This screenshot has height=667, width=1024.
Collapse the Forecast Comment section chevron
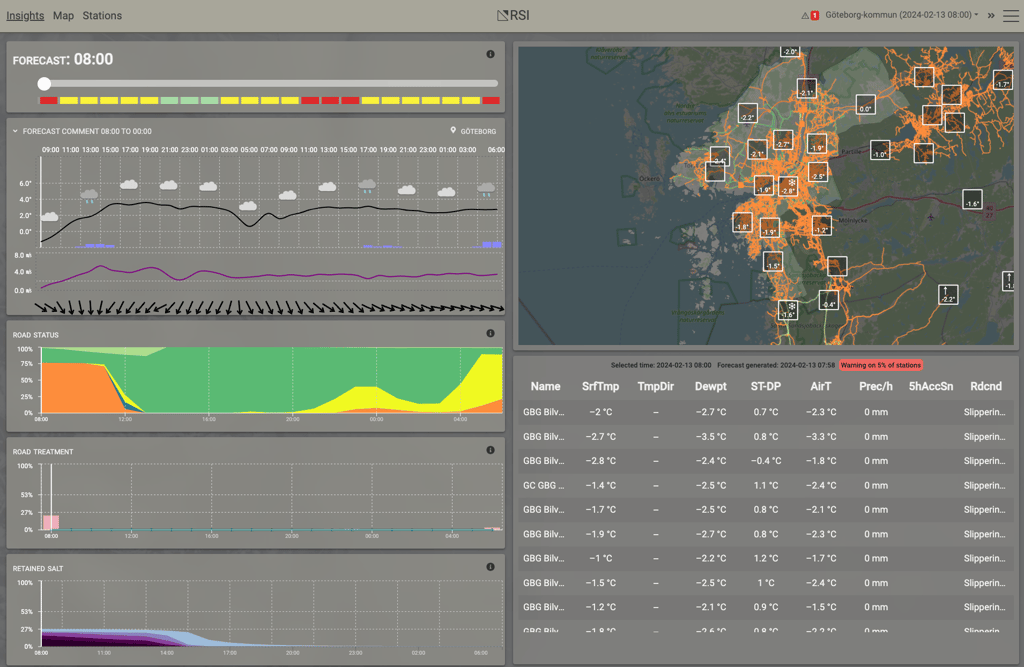[x=15, y=131]
